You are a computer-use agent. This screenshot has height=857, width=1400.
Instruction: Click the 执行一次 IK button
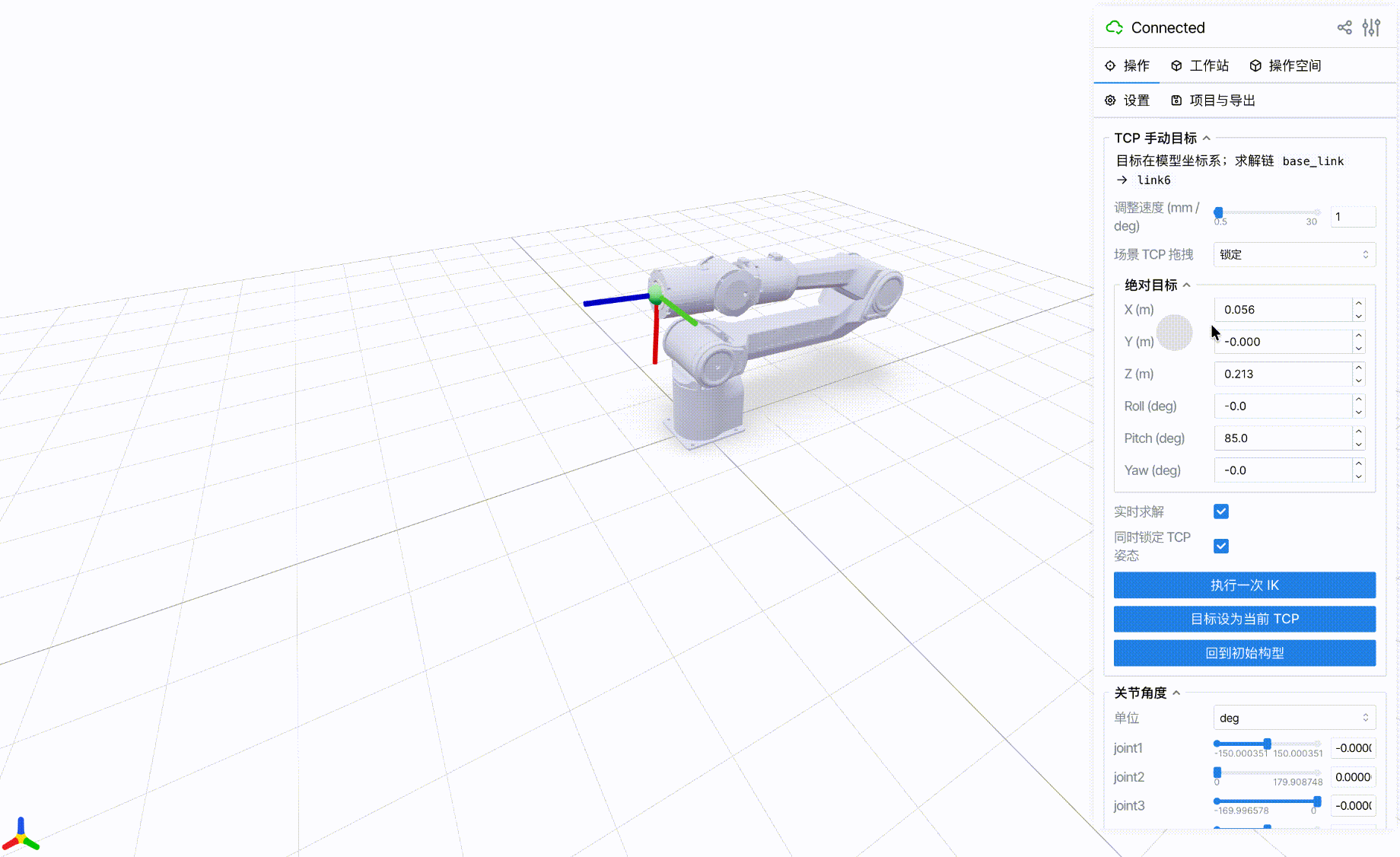click(x=1245, y=585)
